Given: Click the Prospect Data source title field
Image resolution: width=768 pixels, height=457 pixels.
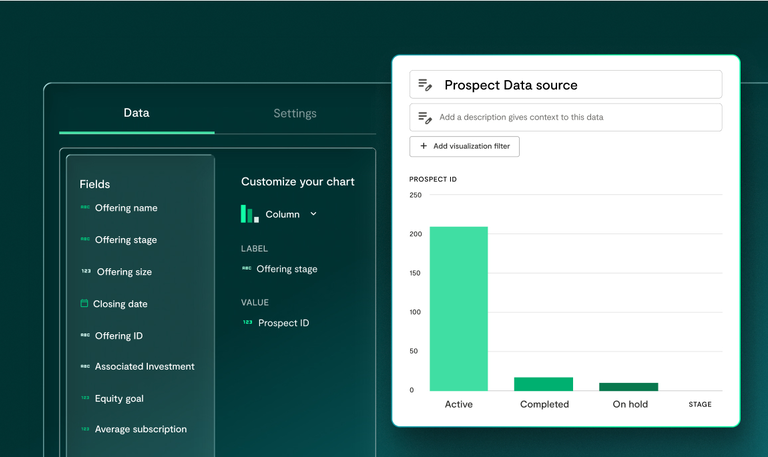Looking at the screenshot, I should click(x=575, y=85).
